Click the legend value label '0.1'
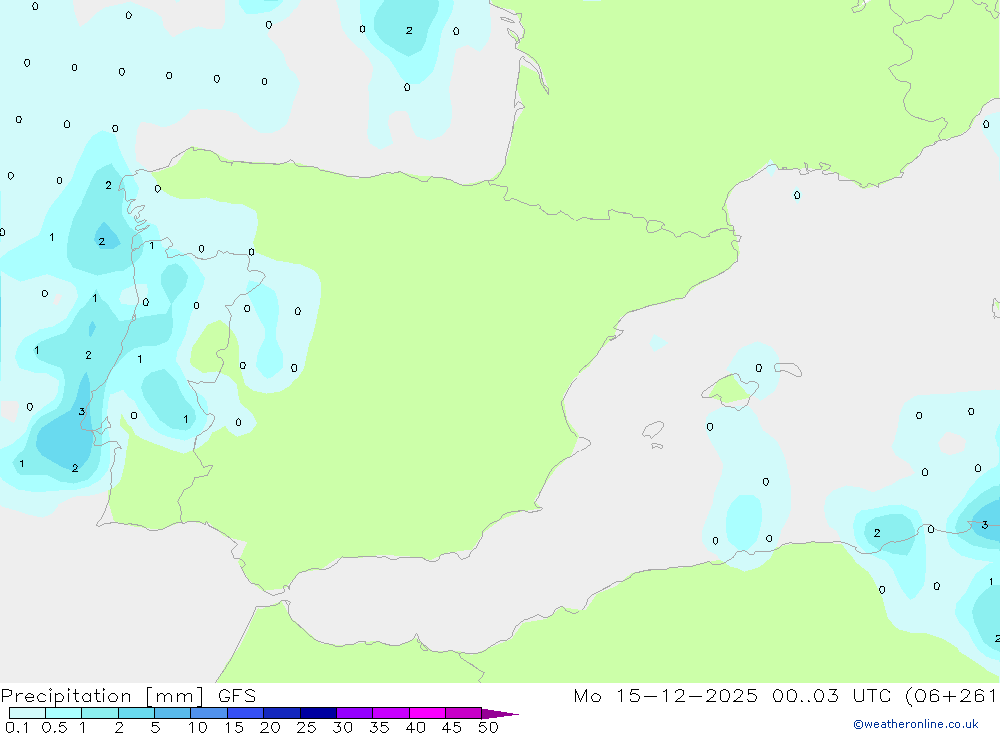The height and width of the screenshot is (733, 1000). point(17,727)
